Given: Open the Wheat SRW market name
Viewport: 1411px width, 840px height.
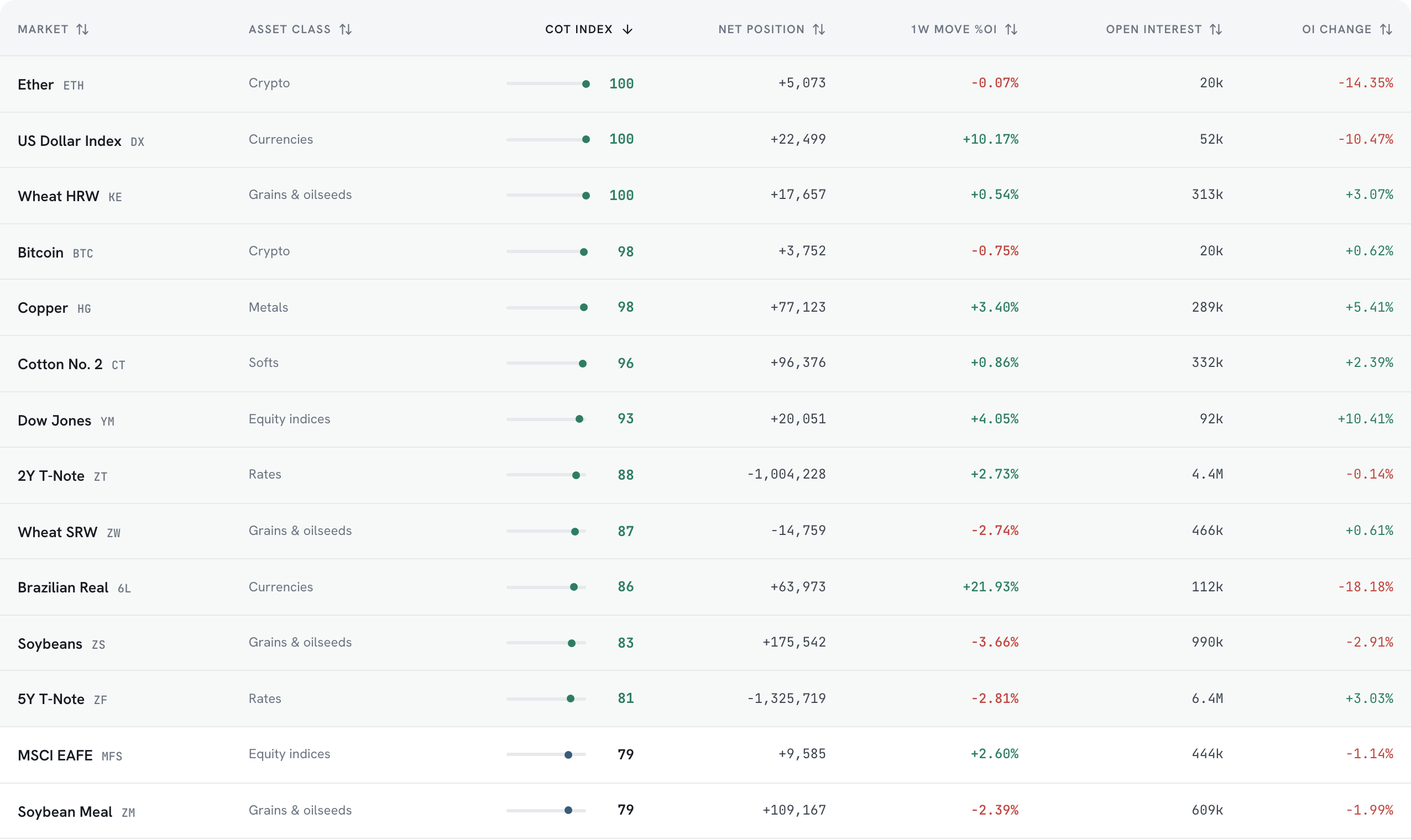Looking at the screenshot, I should pyautogui.click(x=58, y=532).
